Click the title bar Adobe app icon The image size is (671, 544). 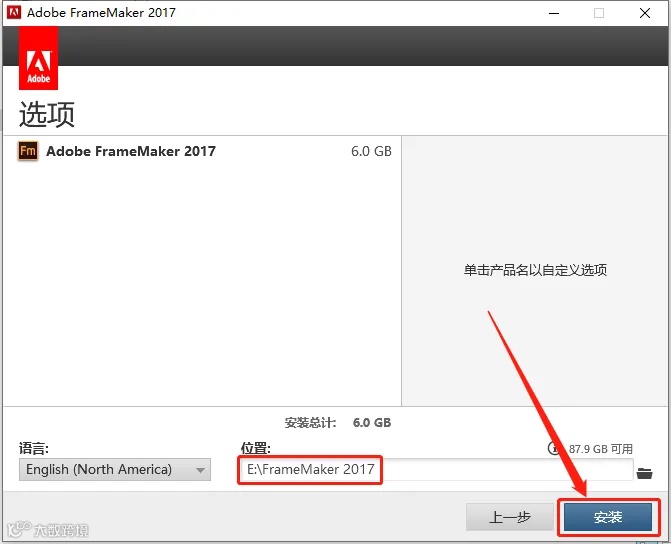tap(14, 12)
